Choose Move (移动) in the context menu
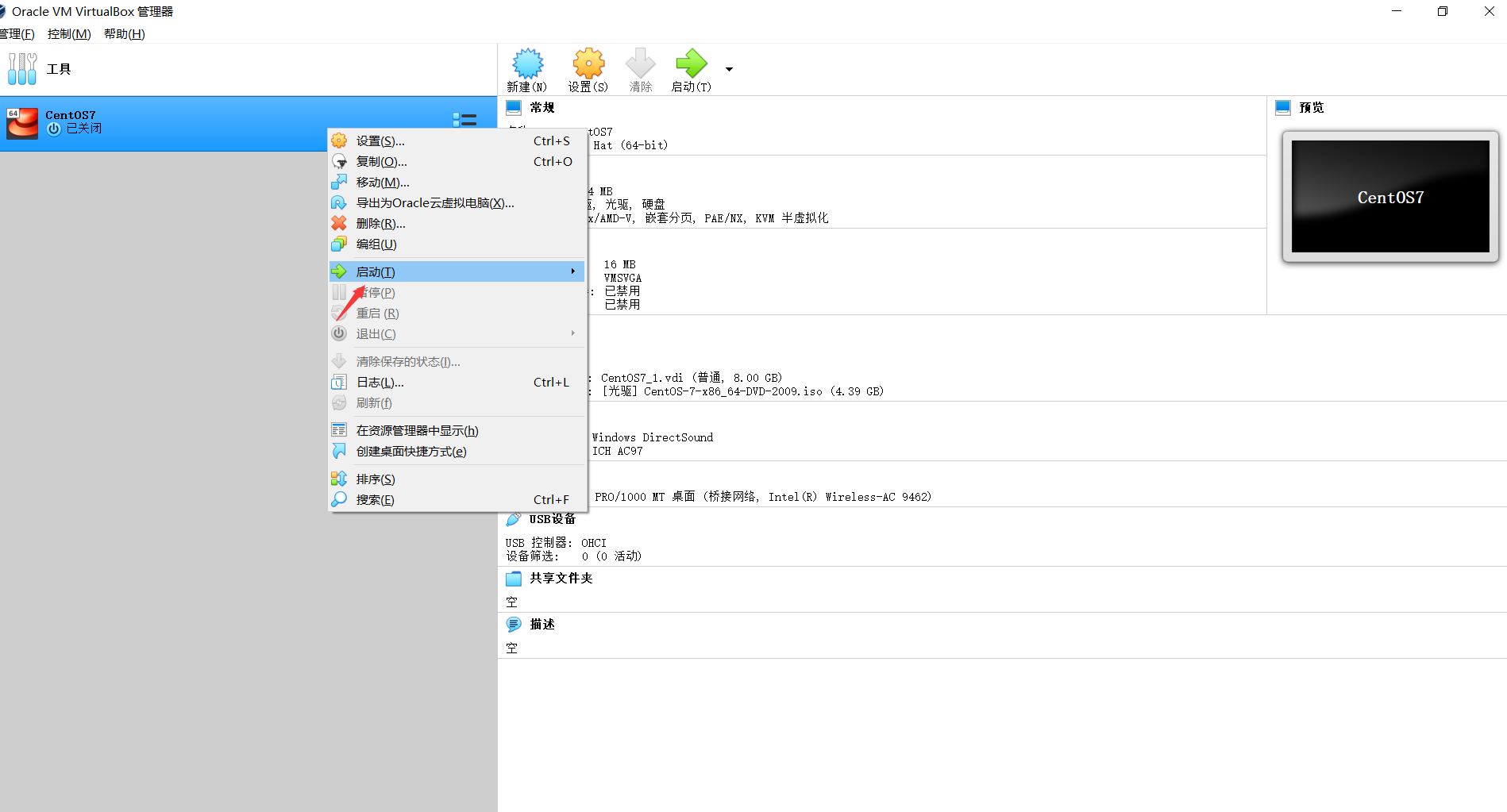This screenshot has height=812, width=1507. coord(458,183)
